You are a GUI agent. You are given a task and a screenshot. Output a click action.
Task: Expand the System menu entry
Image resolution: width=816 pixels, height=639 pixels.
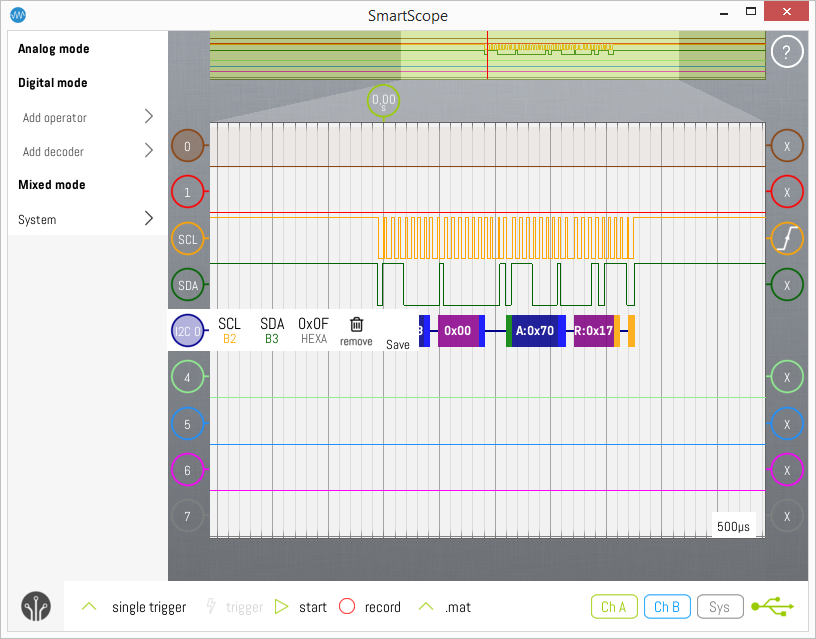(x=87, y=219)
